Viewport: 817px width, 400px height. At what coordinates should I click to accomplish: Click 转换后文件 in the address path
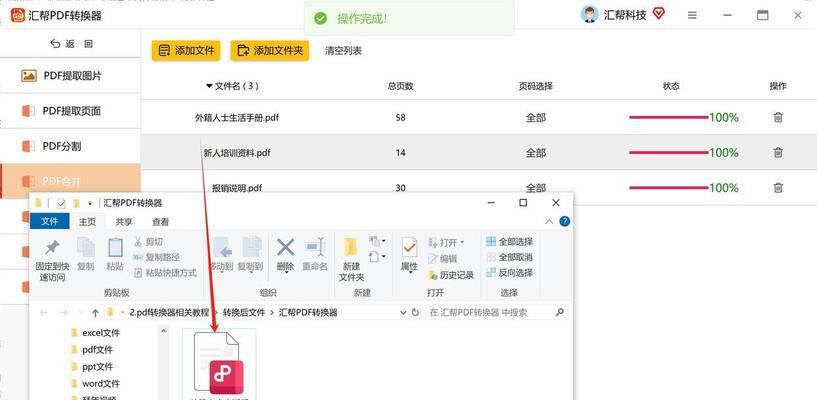pyautogui.click(x=244, y=312)
